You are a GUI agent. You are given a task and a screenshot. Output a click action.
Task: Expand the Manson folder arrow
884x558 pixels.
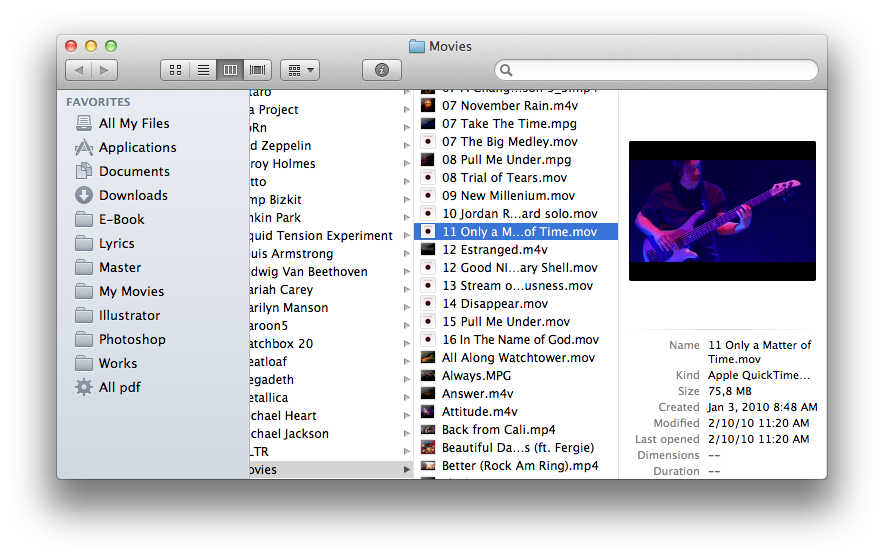click(406, 308)
